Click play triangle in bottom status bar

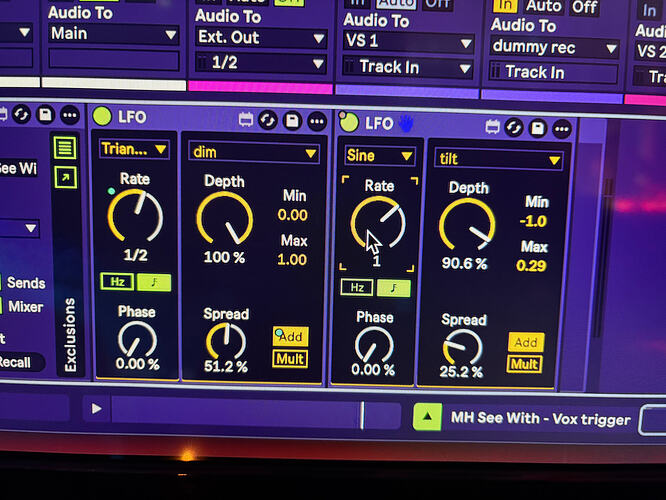point(96,409)
